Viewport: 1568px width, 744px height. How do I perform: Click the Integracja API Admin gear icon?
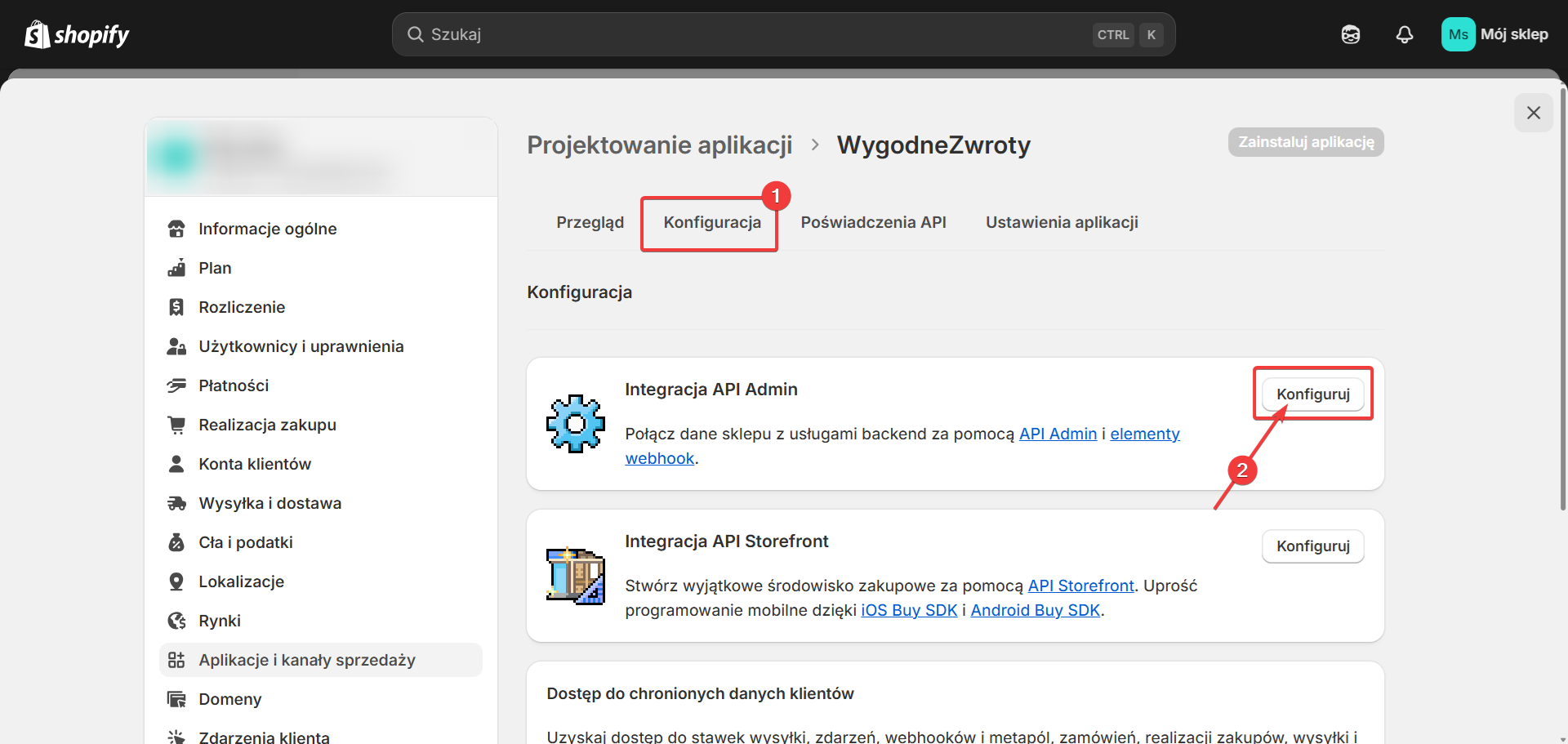(575, 424)
